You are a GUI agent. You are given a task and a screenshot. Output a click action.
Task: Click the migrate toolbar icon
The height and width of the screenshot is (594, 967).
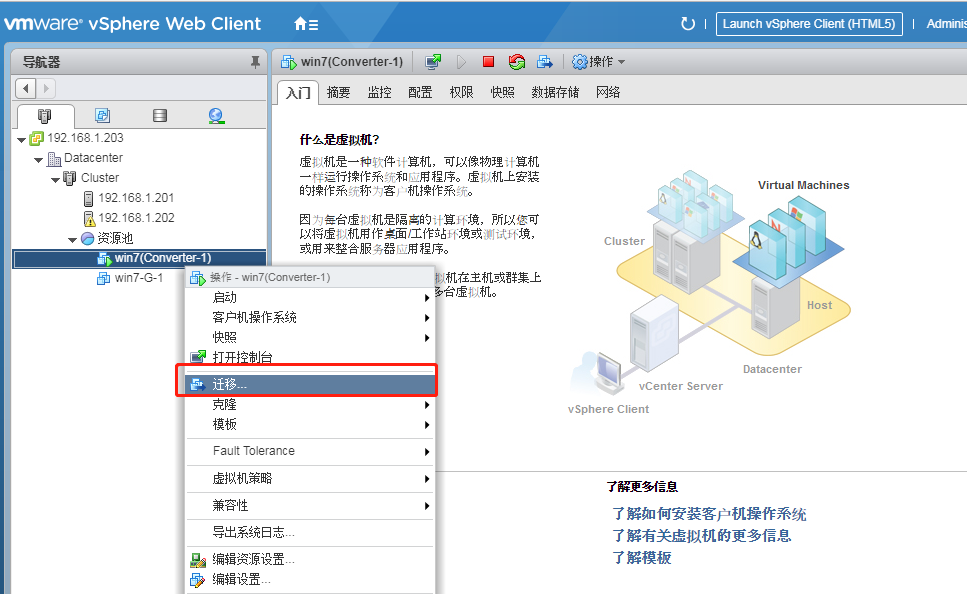click(545, 62)
